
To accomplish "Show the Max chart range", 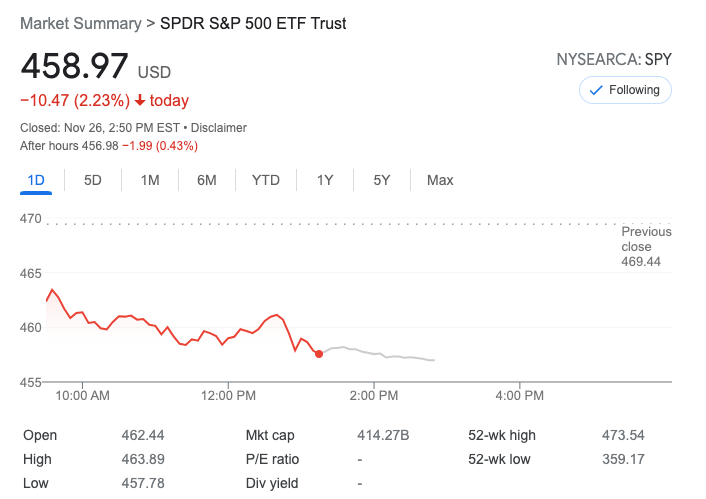I will pos(440,180).
